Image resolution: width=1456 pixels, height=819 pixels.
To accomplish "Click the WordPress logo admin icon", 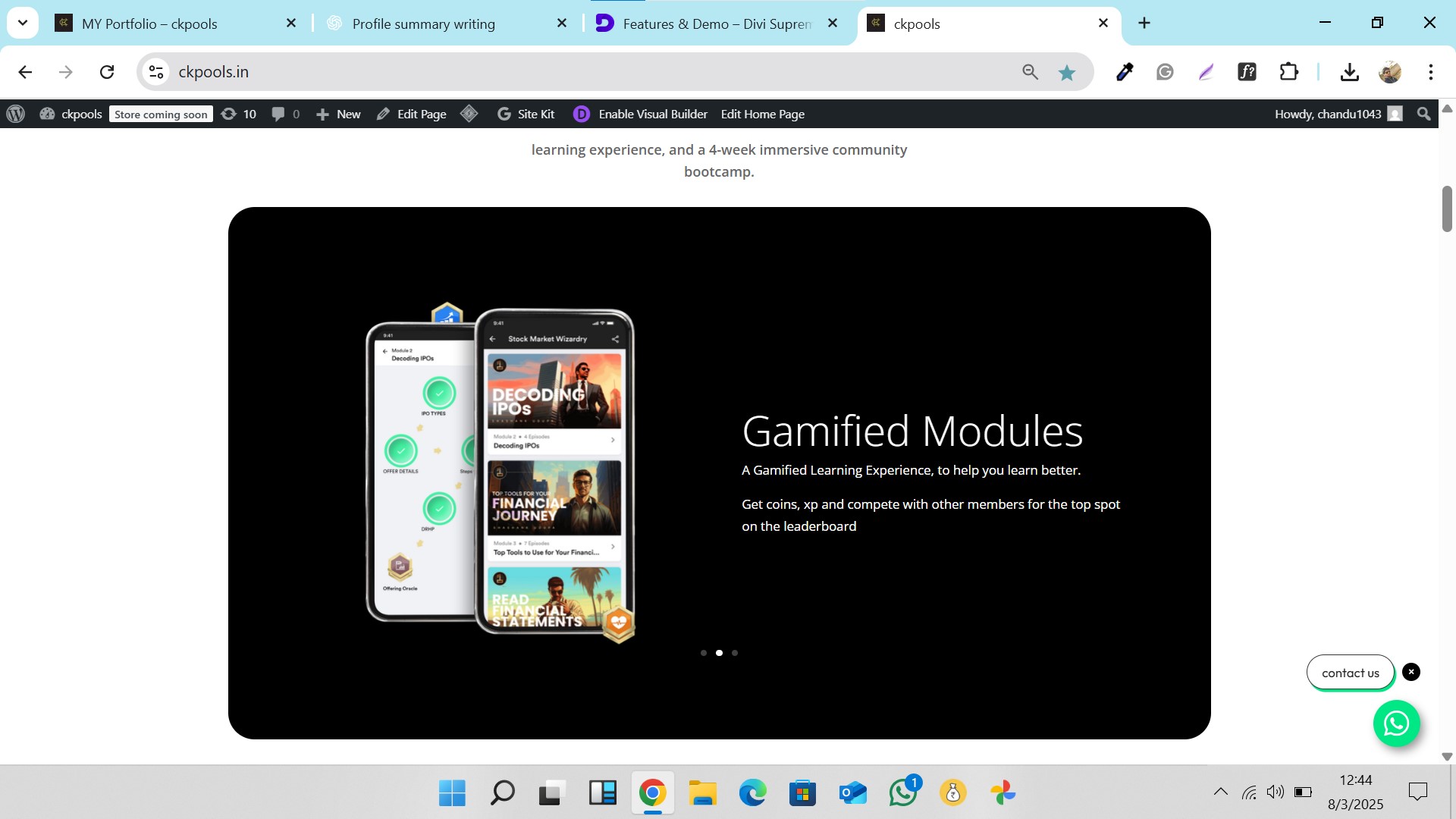I will click(x=16, y=114).
